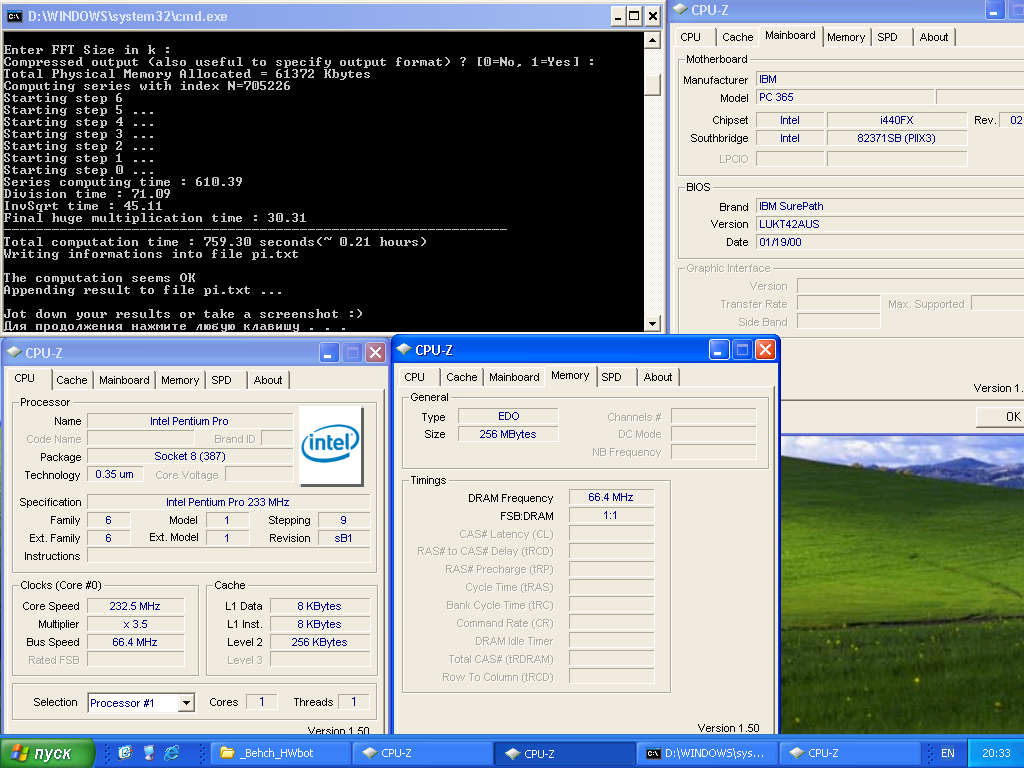
Task: Switch to the D:\WINDOWS\sys... taskbar button
Action: tap(707, 753)
